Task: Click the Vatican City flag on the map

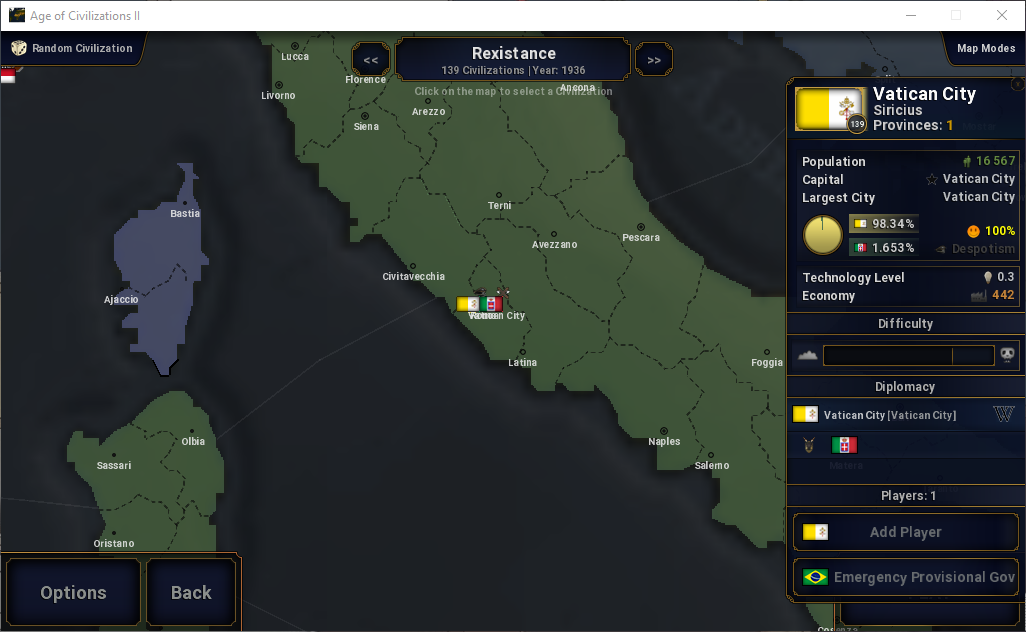Action: pyautogui.click(x=468, y=304)
